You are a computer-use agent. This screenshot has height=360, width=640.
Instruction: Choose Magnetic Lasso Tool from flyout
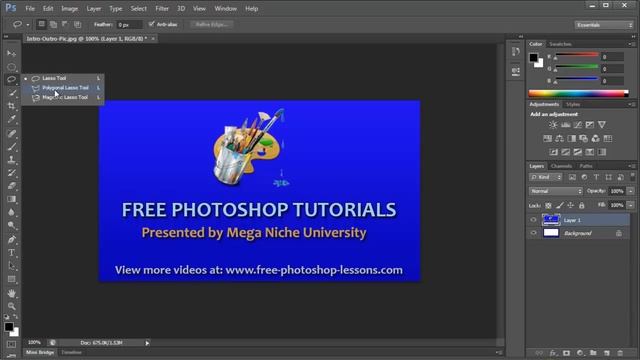(x=62, y=98)
